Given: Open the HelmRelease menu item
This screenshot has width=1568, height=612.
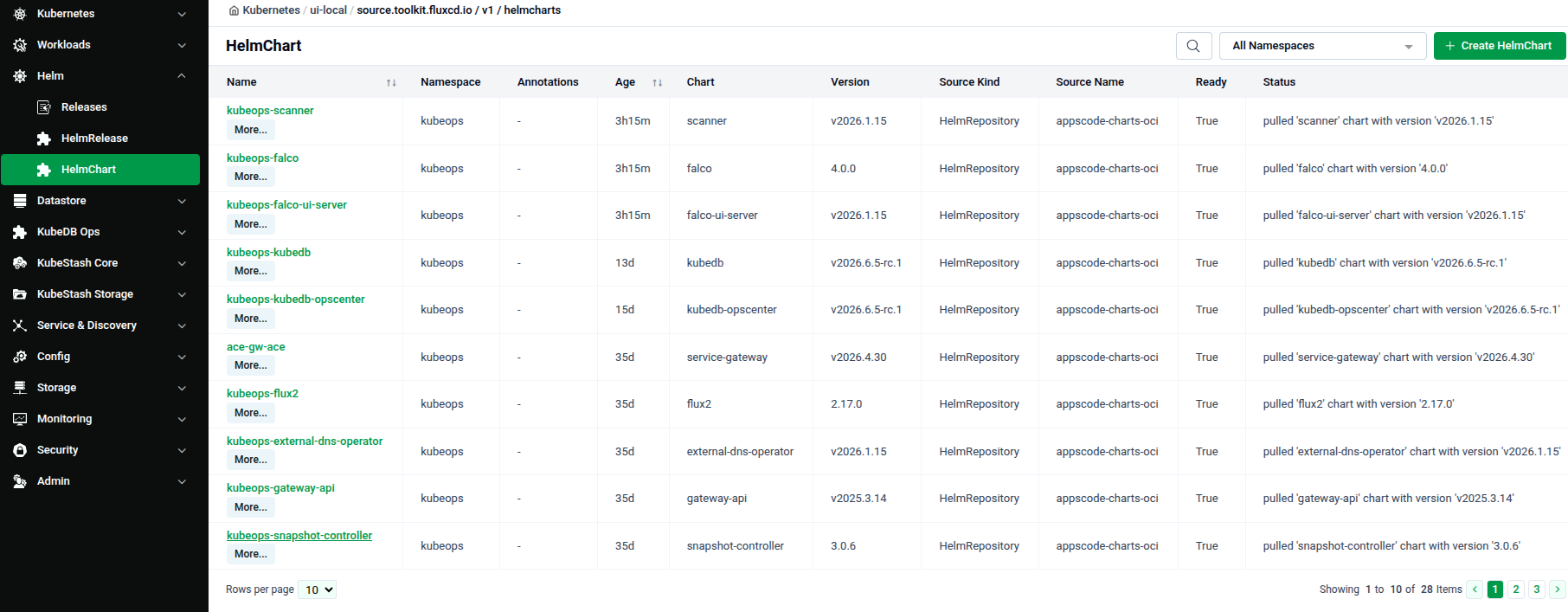Looking at the screenshot, I should 94,139.
